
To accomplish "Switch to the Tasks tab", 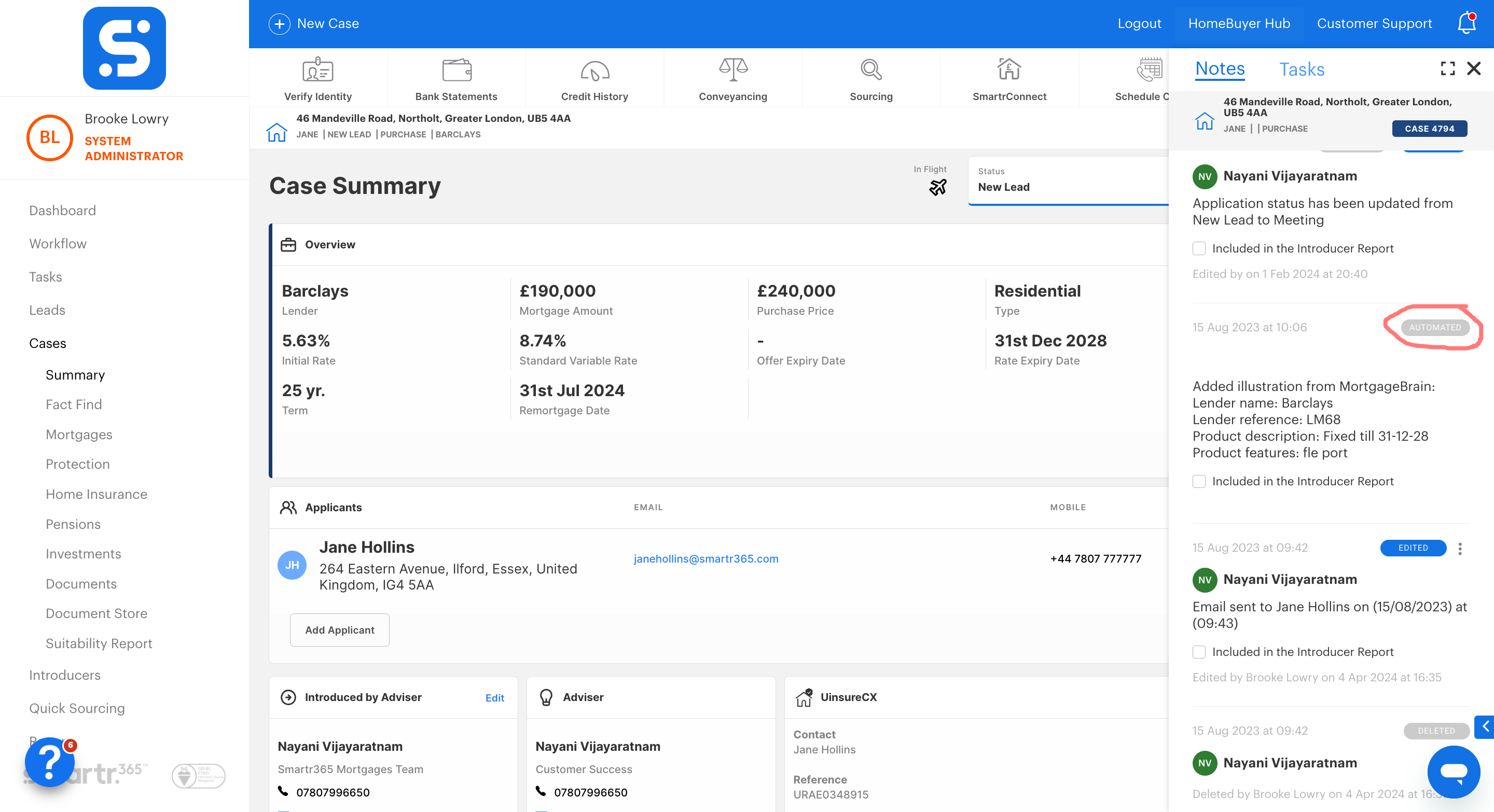I will (x=1302, y=69).
